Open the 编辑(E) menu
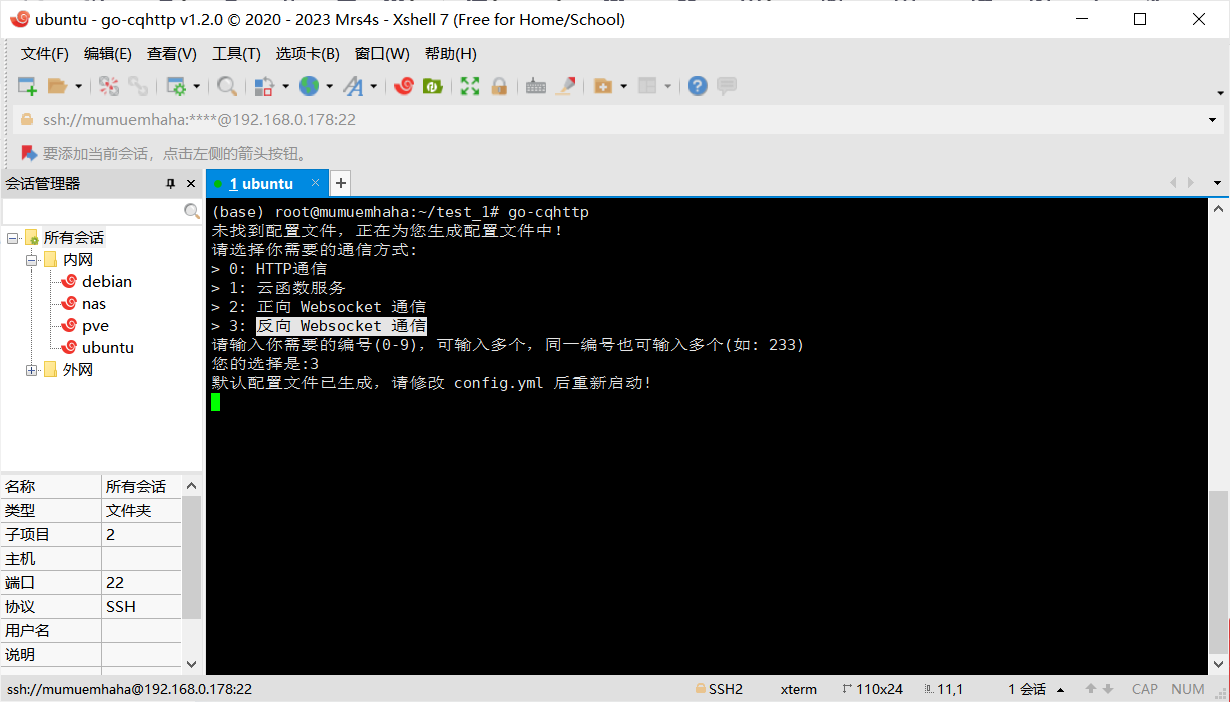 [x=108, y=54]
